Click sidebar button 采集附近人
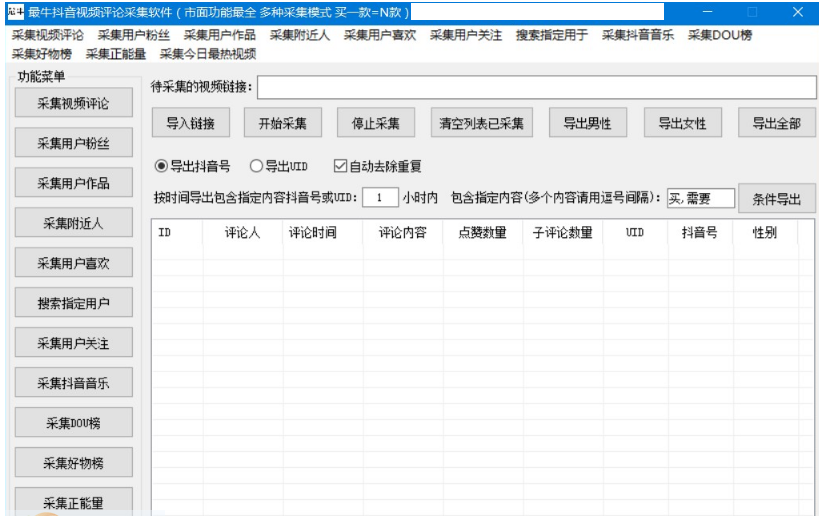 click(x=73, y=222)
